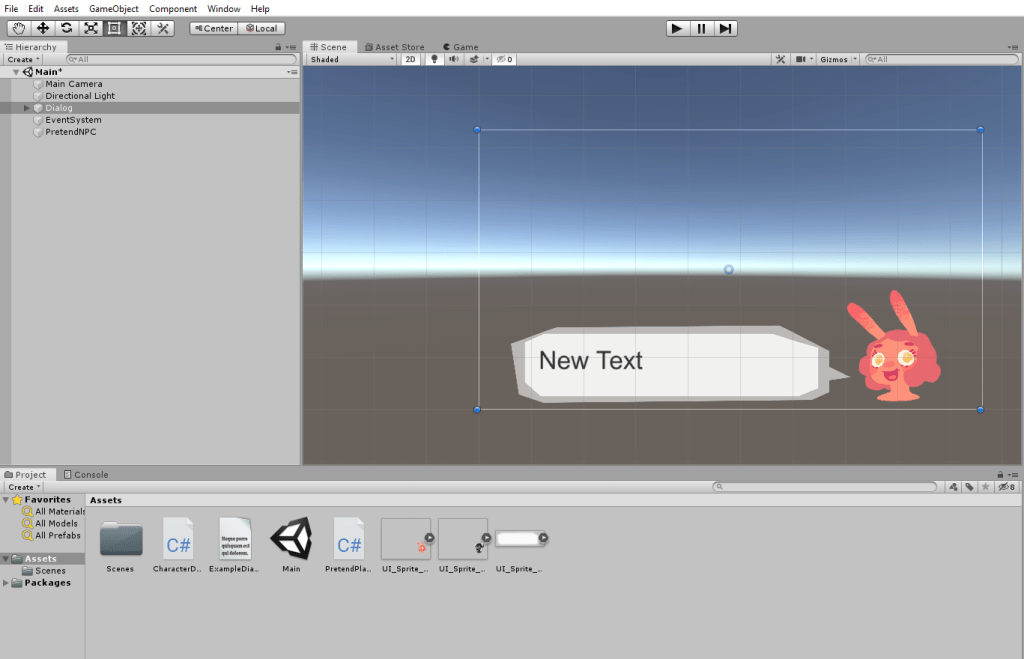Select the Scale tool
1024x659 pixels.
click(x=91, y=28)
